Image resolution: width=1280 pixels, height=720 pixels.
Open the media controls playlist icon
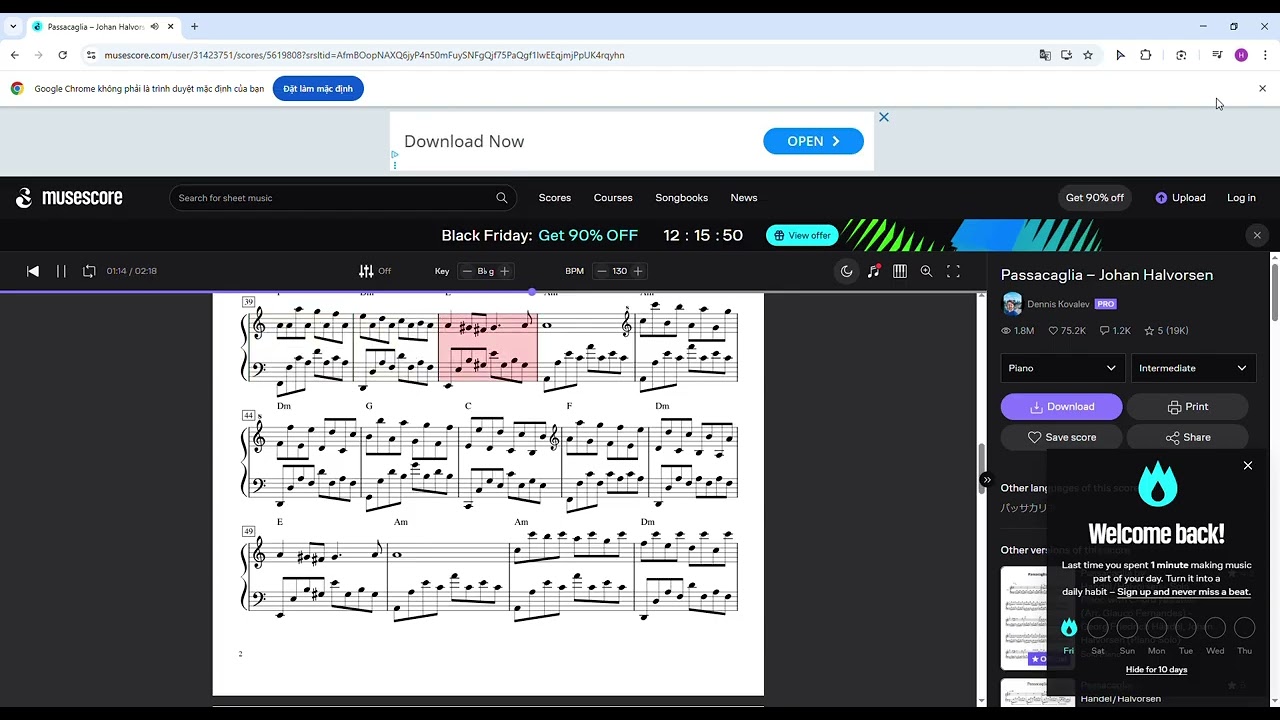point(1217,55)
